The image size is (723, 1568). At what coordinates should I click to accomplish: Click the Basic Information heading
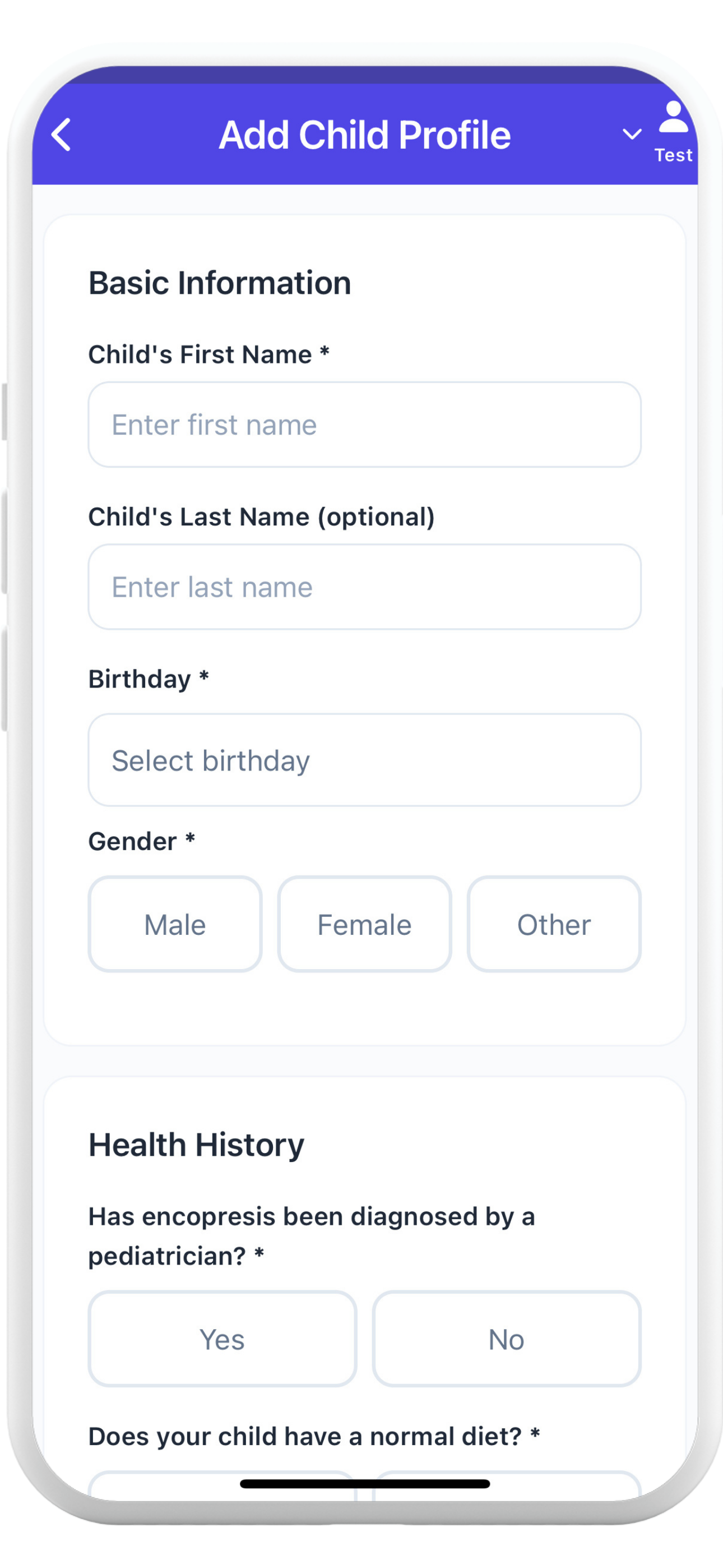click(x=220, y=283)
